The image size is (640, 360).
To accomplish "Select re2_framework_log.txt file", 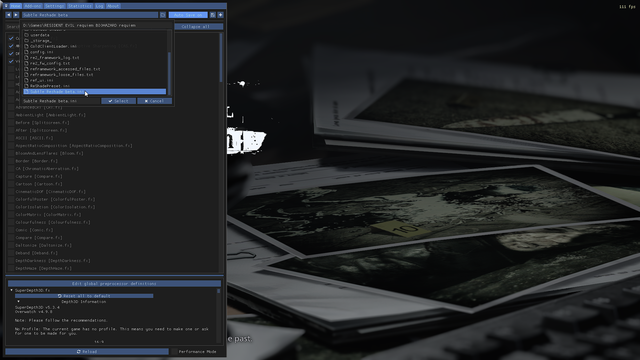I will 95,58.
